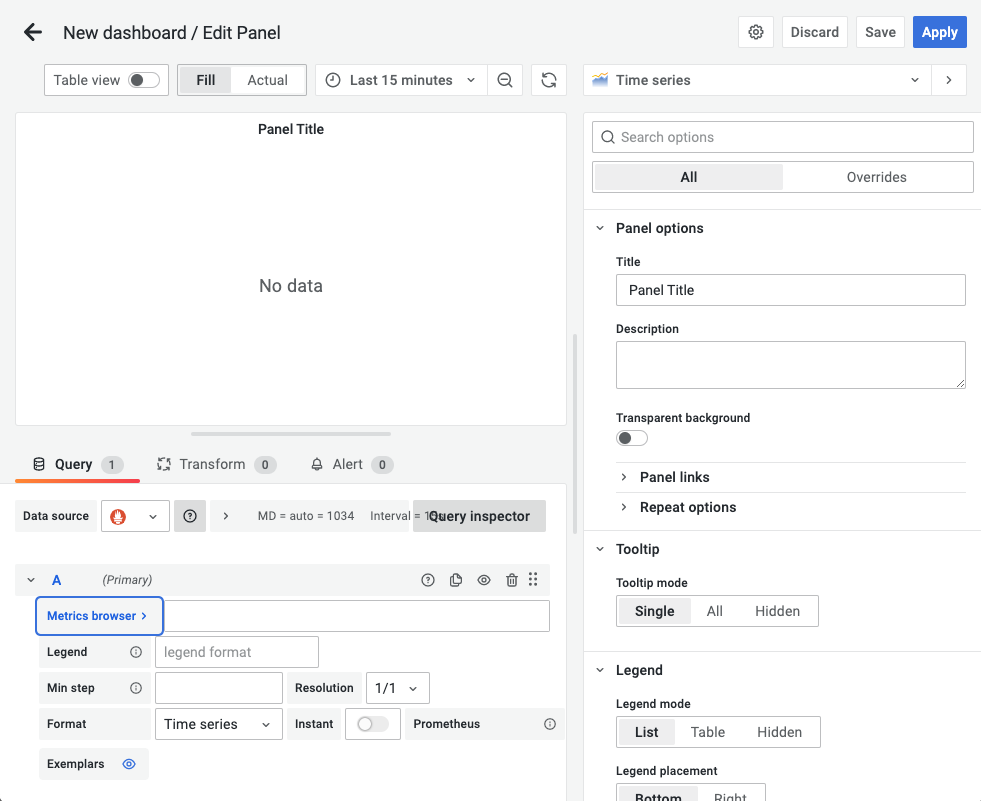Toggle the Instant query switch
Viewport: 981px width, 801px height.
373,724
